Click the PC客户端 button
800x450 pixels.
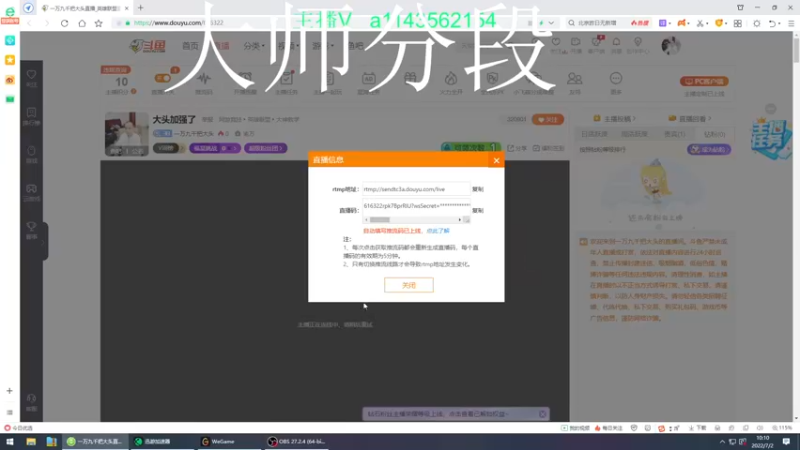pos(704,81)
